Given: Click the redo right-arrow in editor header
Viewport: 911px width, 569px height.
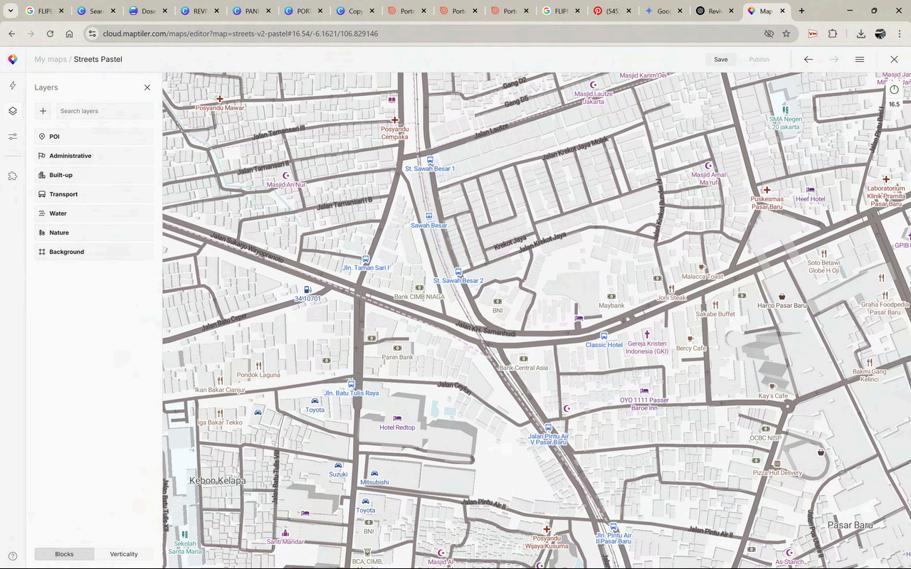Looking at the screenshot, I should pos(834,59).
